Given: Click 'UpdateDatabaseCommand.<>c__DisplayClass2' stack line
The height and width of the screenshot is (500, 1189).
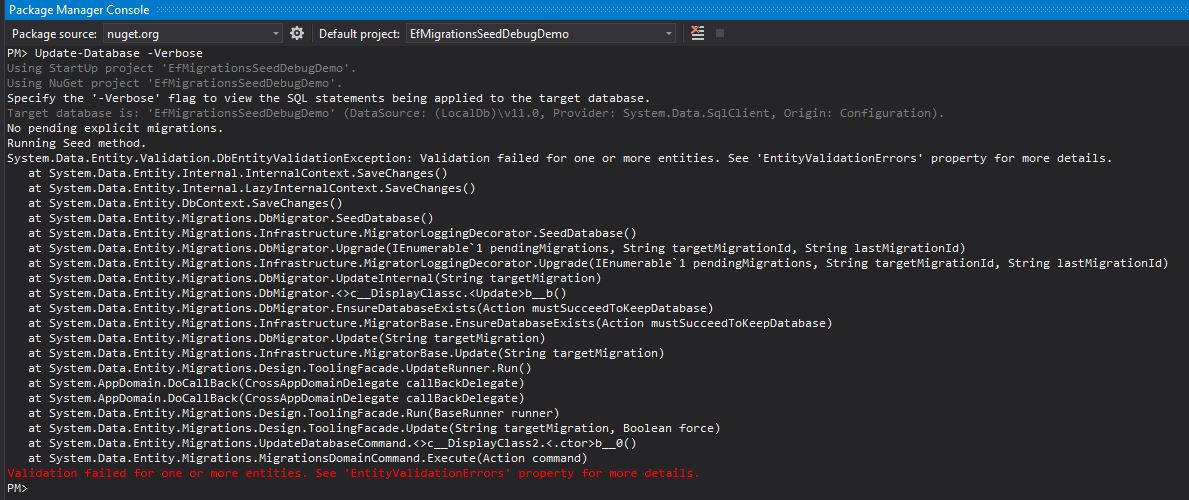Looking at the screenshot, I should [x=331, y=443].
